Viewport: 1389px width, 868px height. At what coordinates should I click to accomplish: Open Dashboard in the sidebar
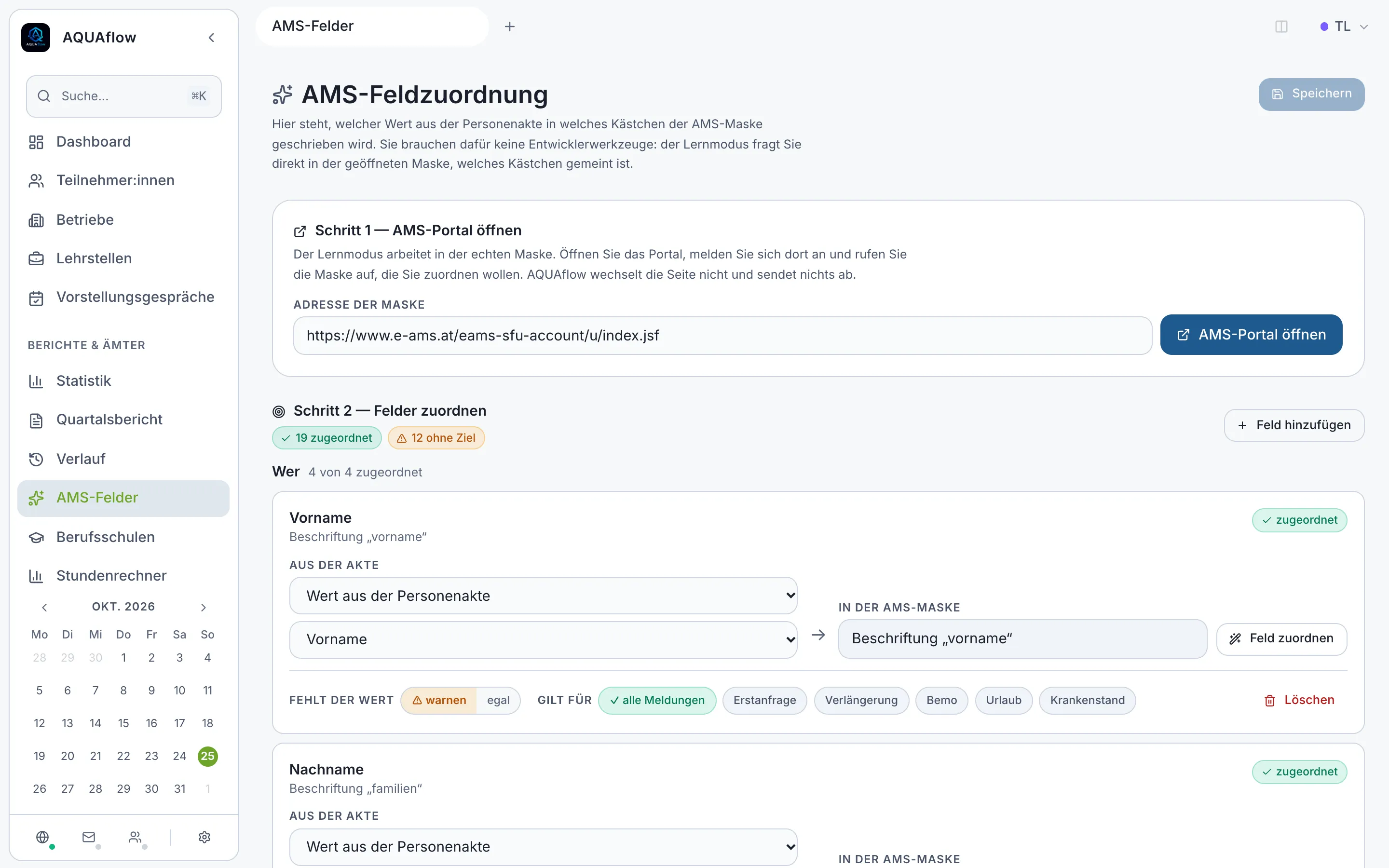click(123, 142)
